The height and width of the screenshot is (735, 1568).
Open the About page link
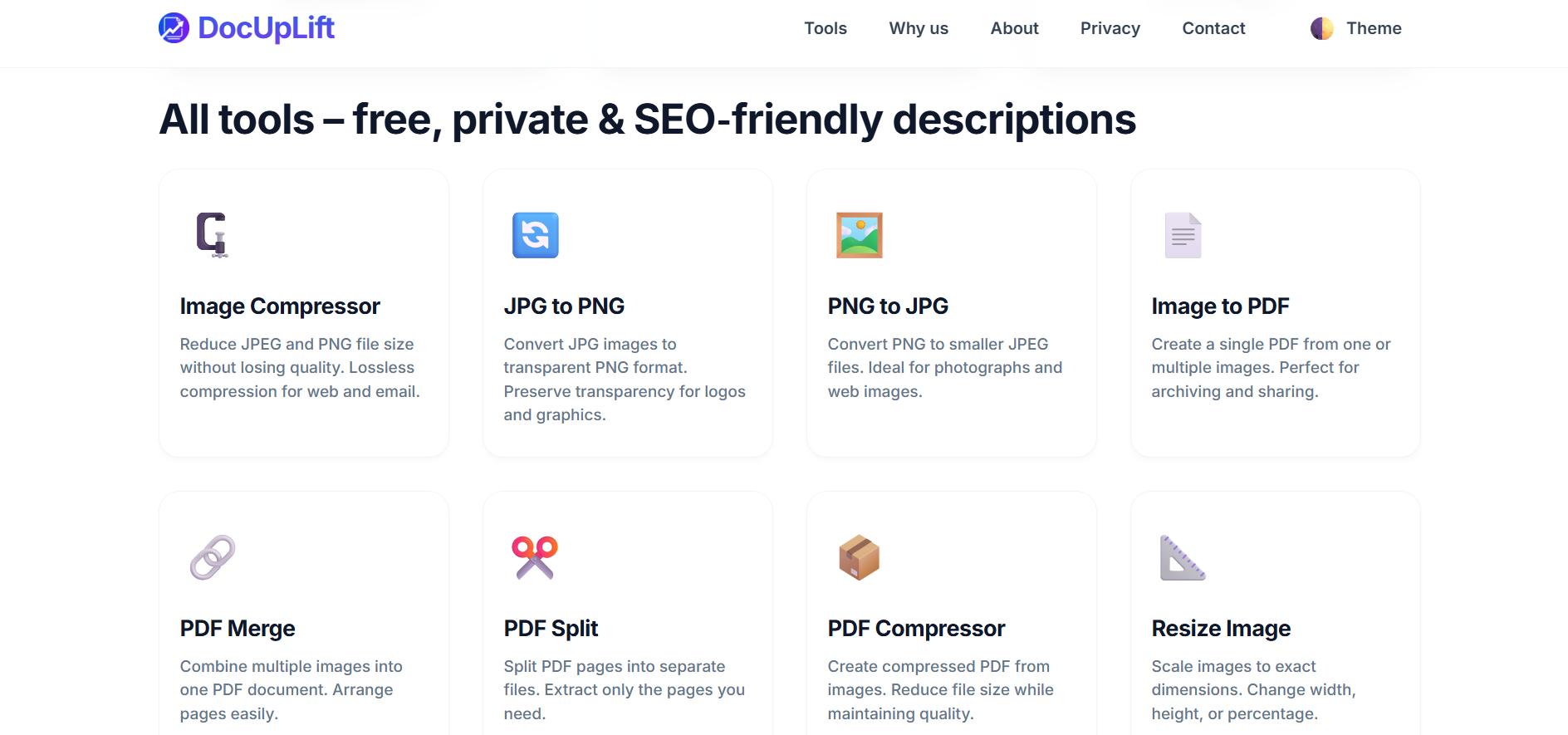click(1014, 28)
